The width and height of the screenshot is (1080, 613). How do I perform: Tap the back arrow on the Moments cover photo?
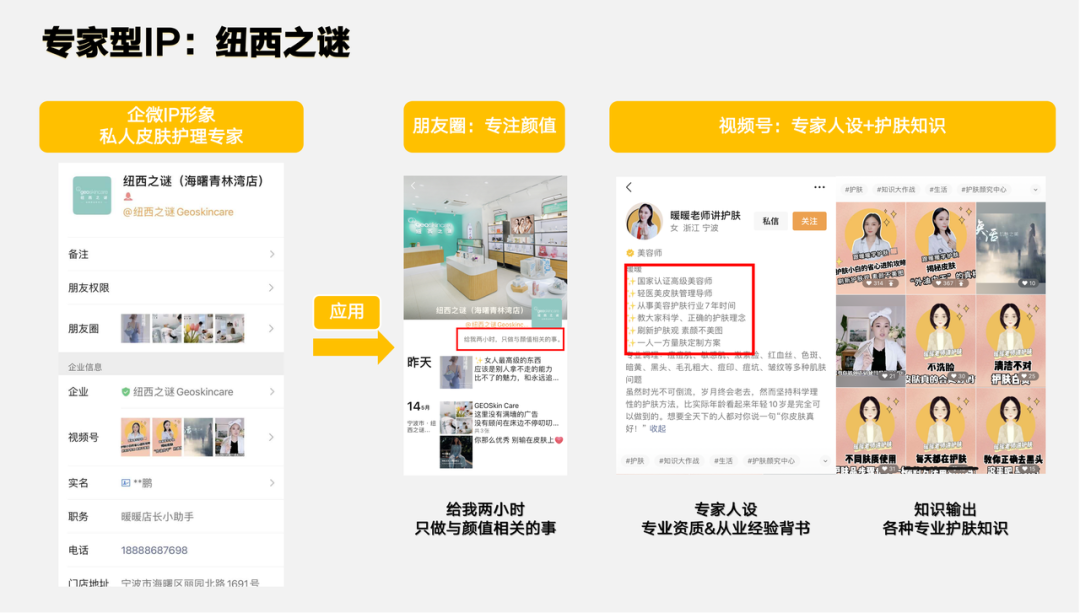[413, 185]
